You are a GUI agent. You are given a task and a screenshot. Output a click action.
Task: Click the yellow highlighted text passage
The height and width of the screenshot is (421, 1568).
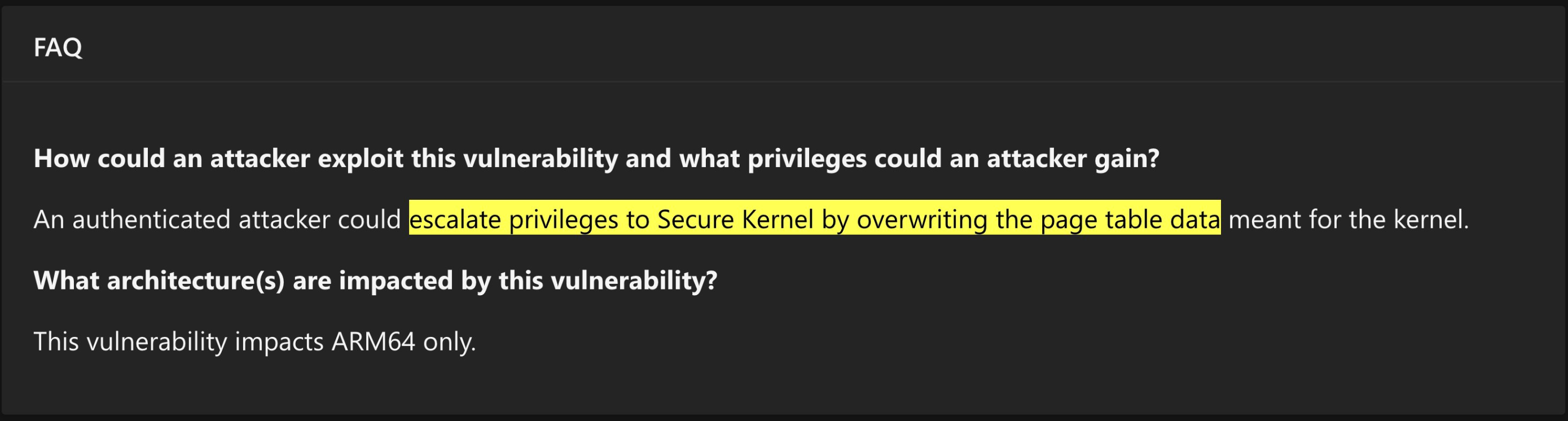pos(814,217)
